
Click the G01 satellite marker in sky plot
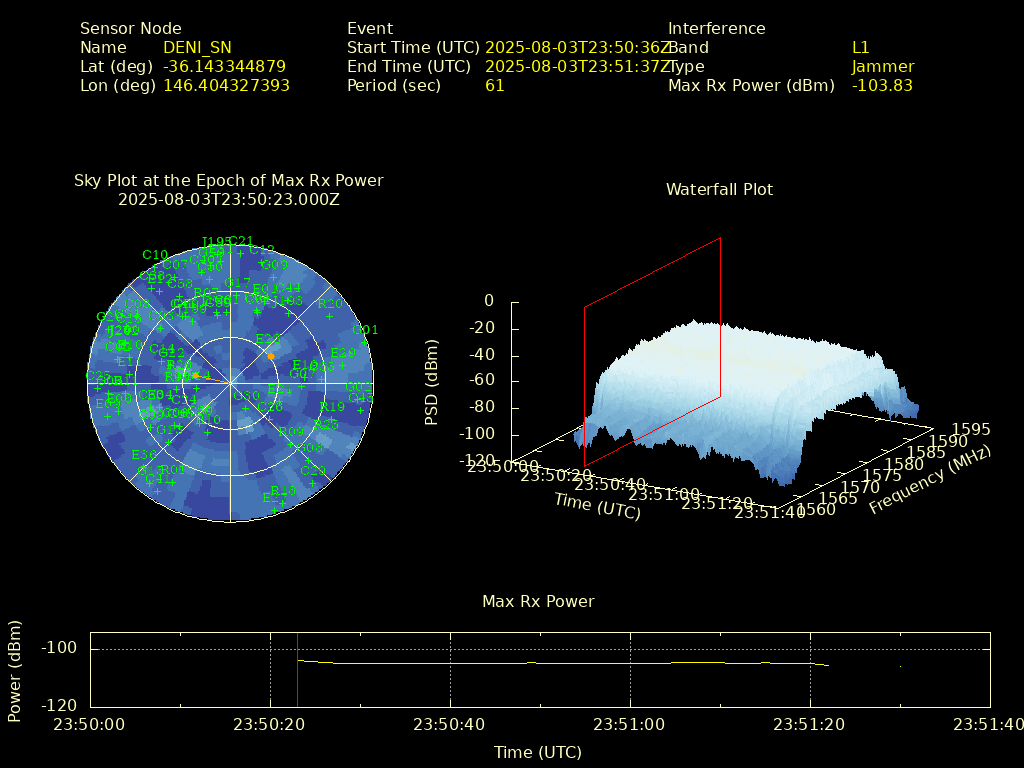(x=365, y=341)
